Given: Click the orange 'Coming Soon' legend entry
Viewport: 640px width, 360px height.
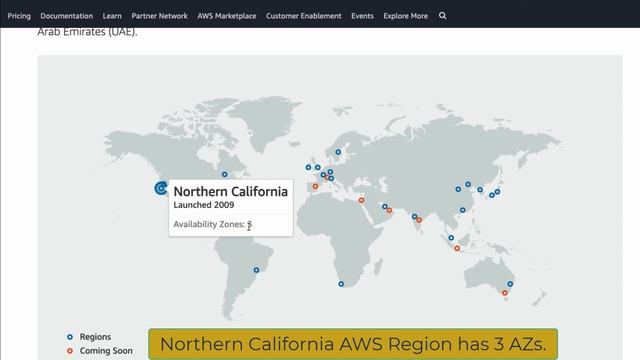Looking at the screenshot, I should coord(100,351).
